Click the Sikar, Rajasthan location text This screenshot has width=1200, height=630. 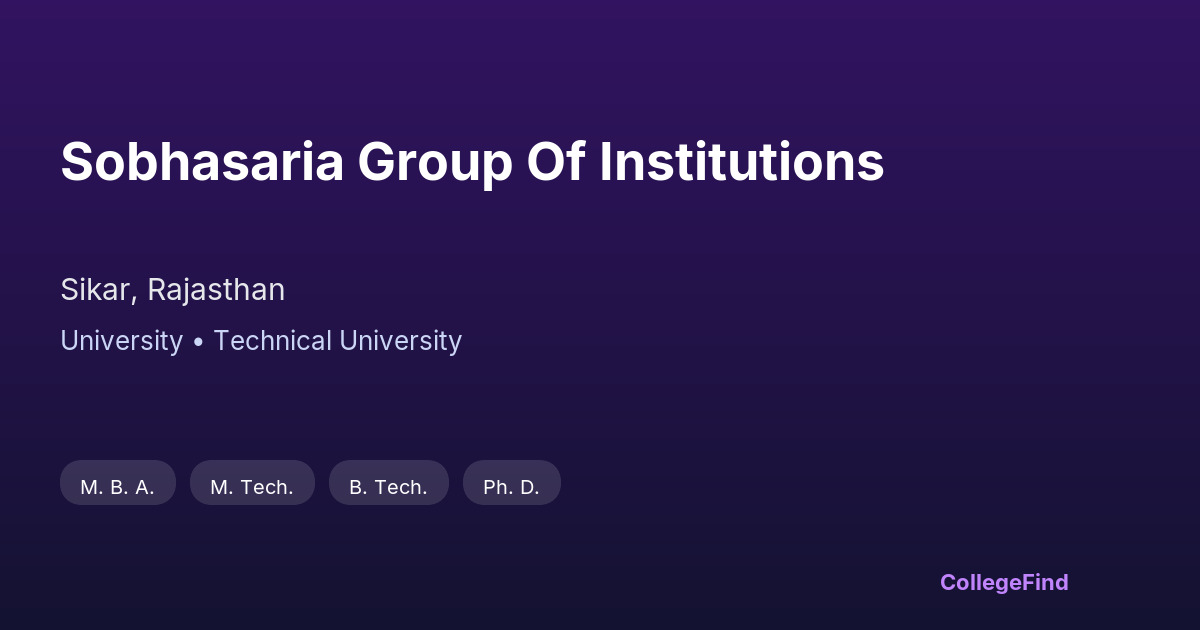(172, 290)
